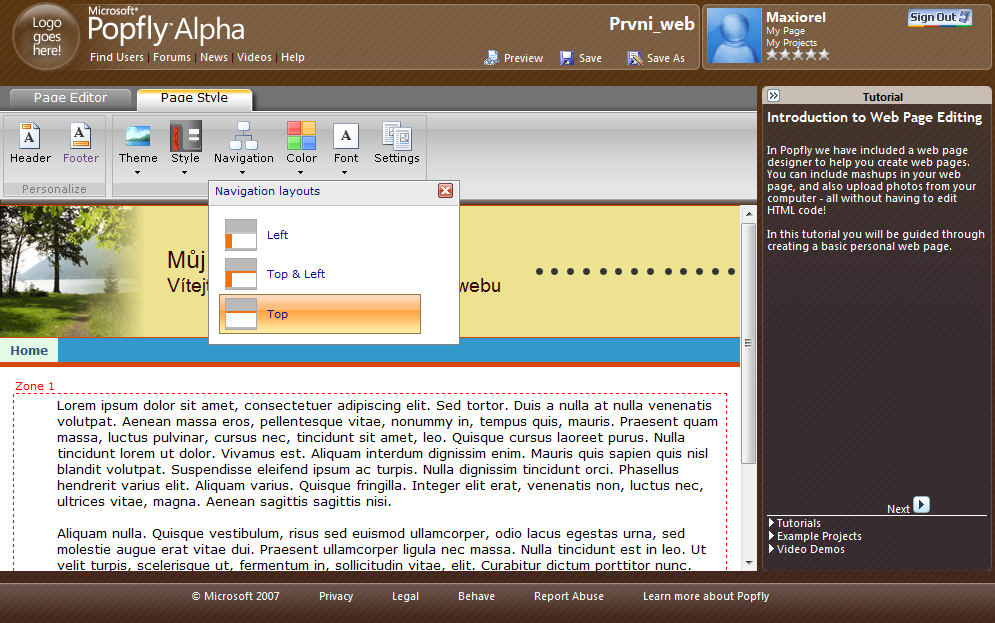
Task: Click the Sign Out button
Action: 939,17
